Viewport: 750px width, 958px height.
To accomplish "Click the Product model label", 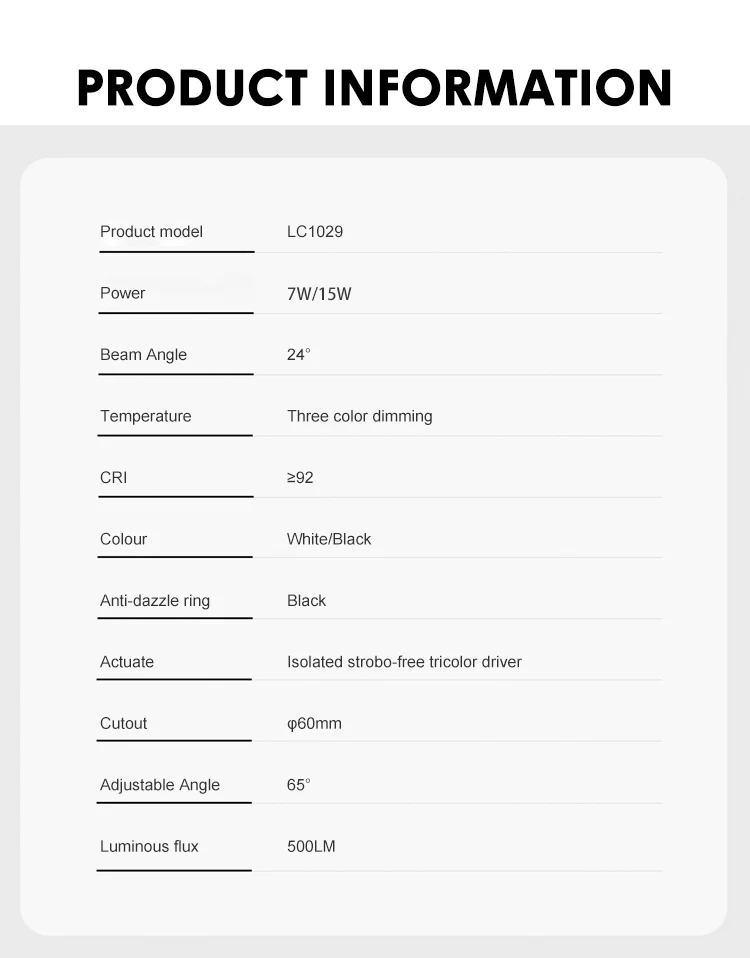I will point(151,232).
